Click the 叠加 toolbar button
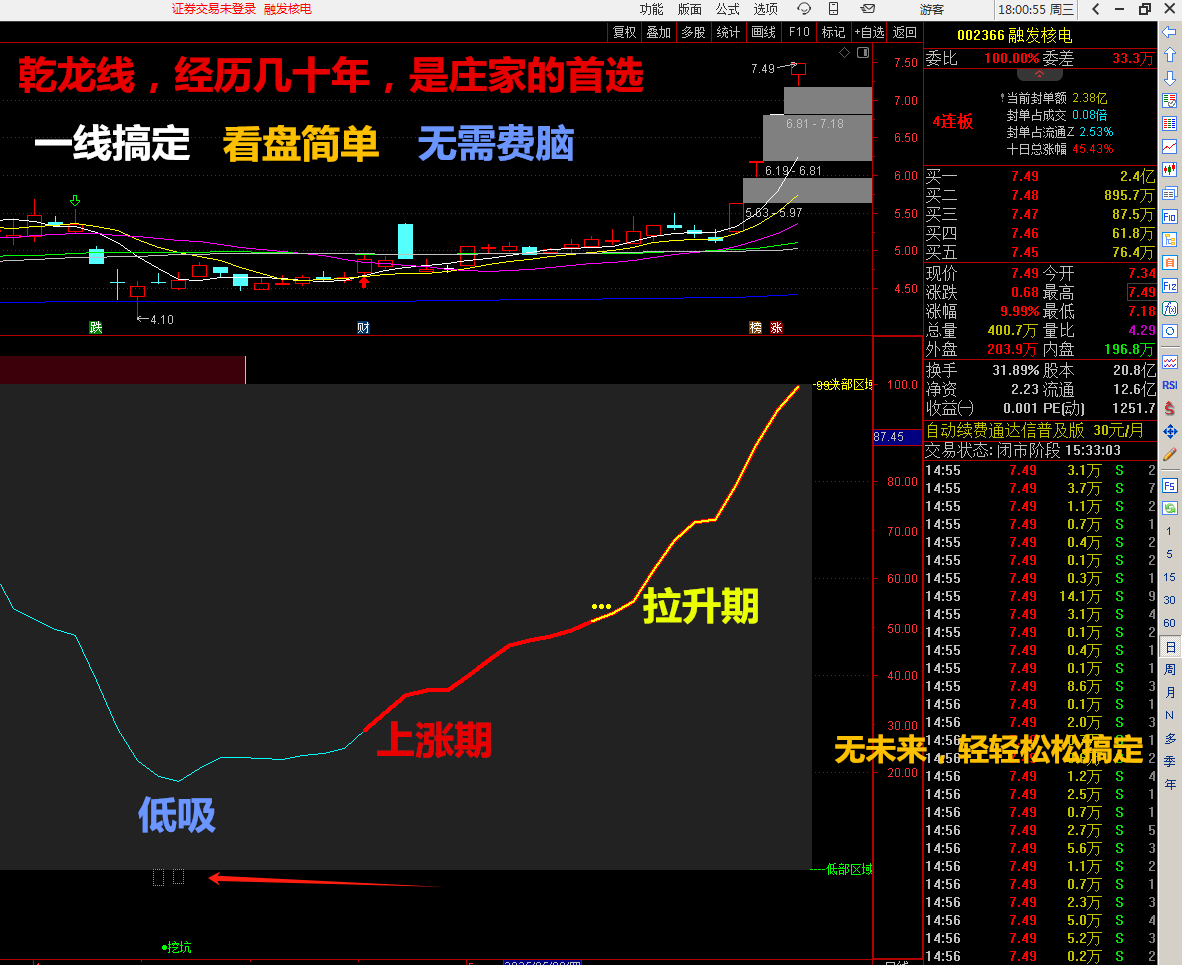 659,32
